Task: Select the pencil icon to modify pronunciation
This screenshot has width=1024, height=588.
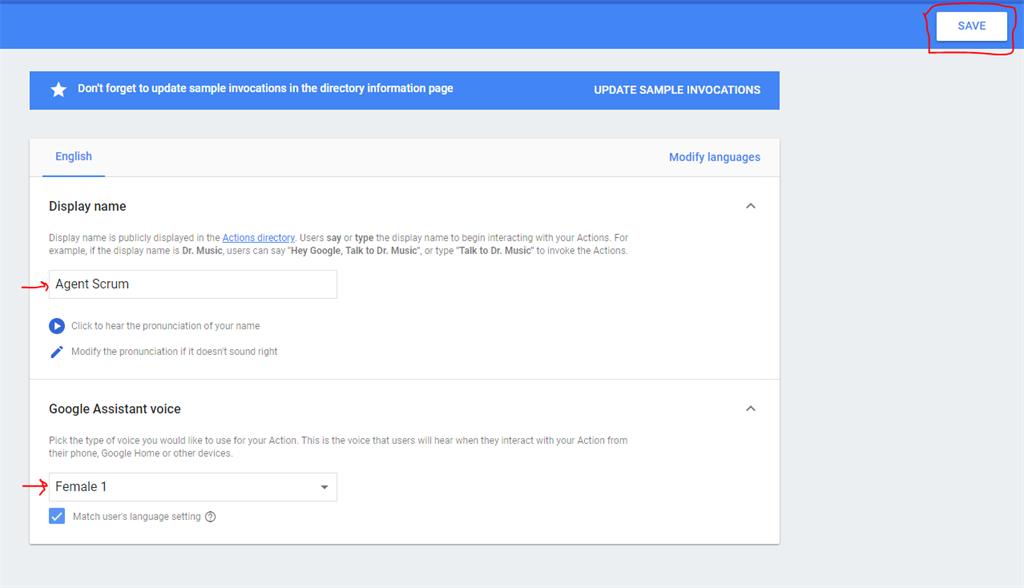Action: tap(57, 351)
